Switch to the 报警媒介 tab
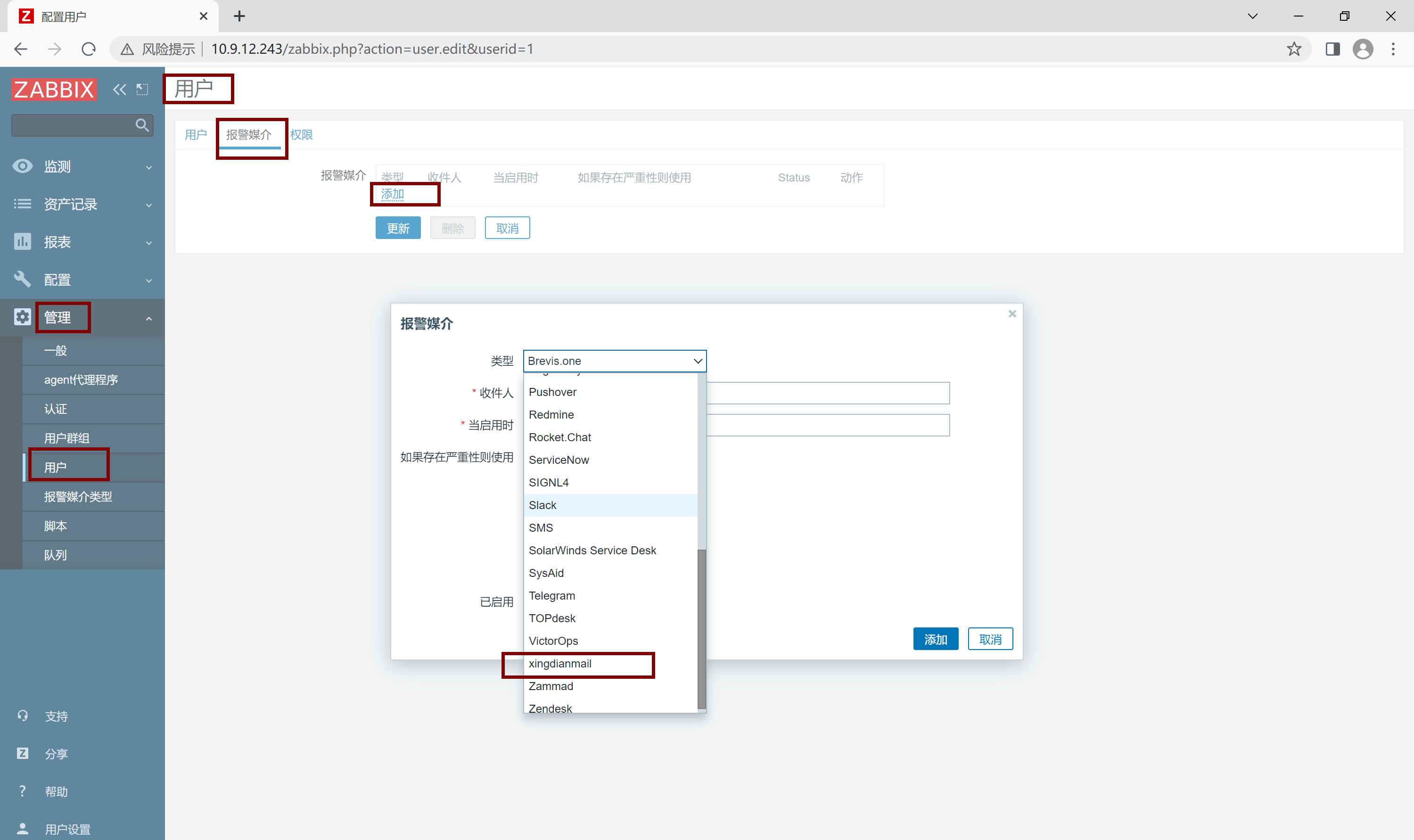This screenshot has width=1414, height=840. (249, 135)
